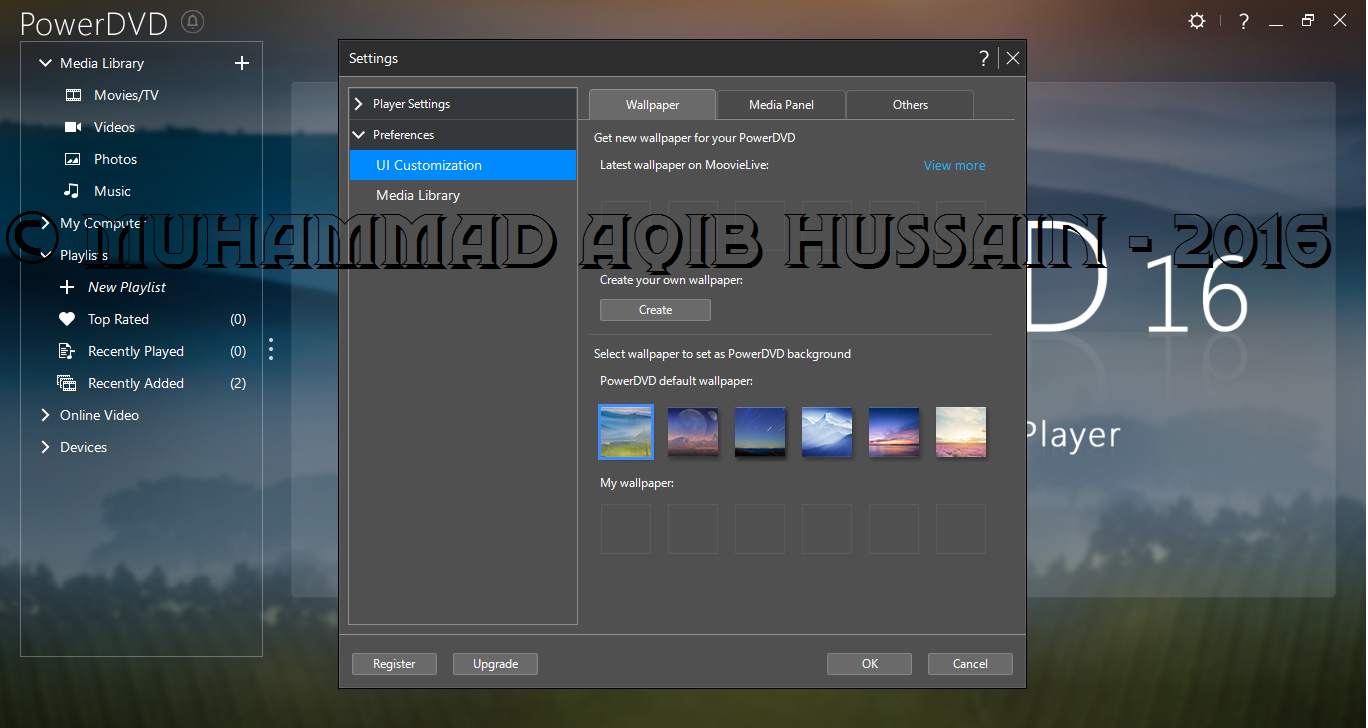Add media with the plus icon
Screen dimensions: 1368x728
(241, 63)
